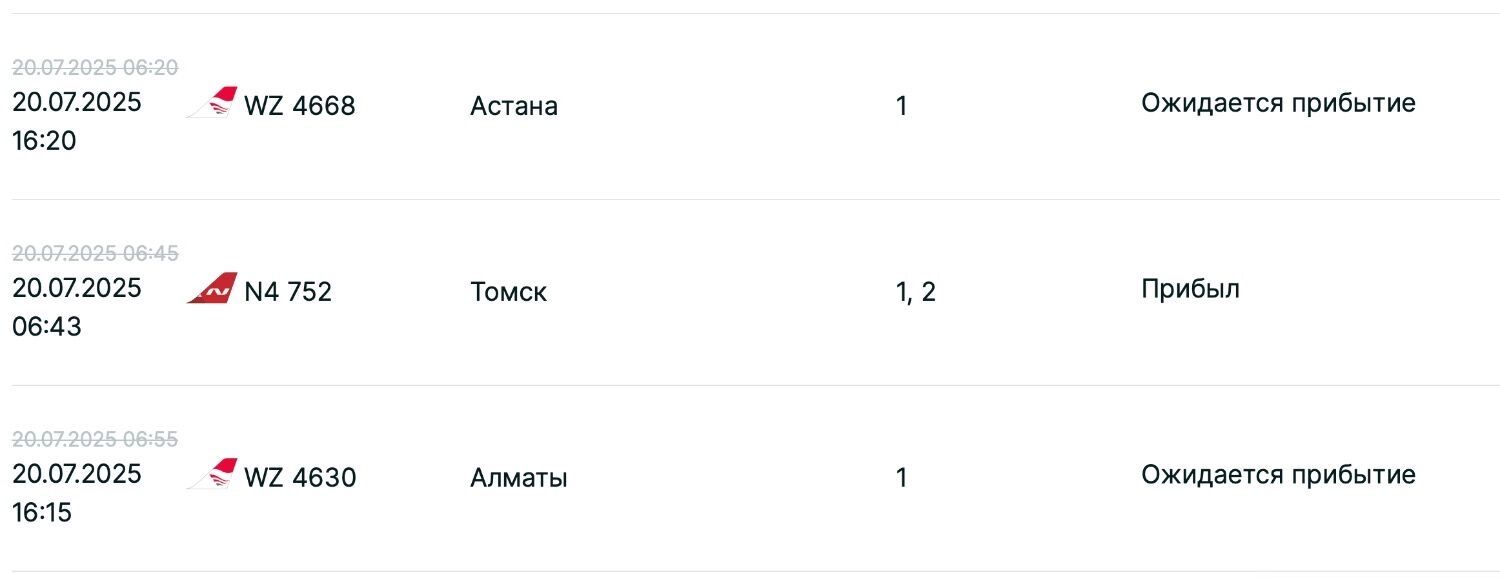Click the crossed-out 06:45 scheduled time
Image resolution: width=1500 pixels, height=578 pixels.
(x=95, y=254)
